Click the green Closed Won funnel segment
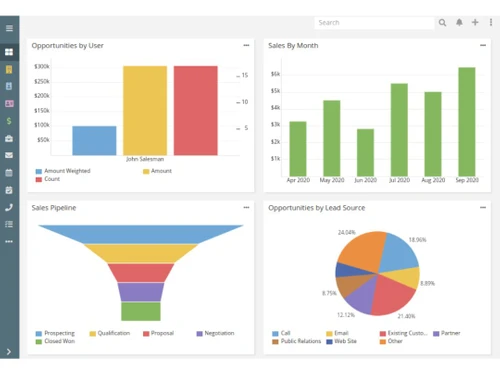The height and width of the screenshot is (375, 500). tap(141, 311)
